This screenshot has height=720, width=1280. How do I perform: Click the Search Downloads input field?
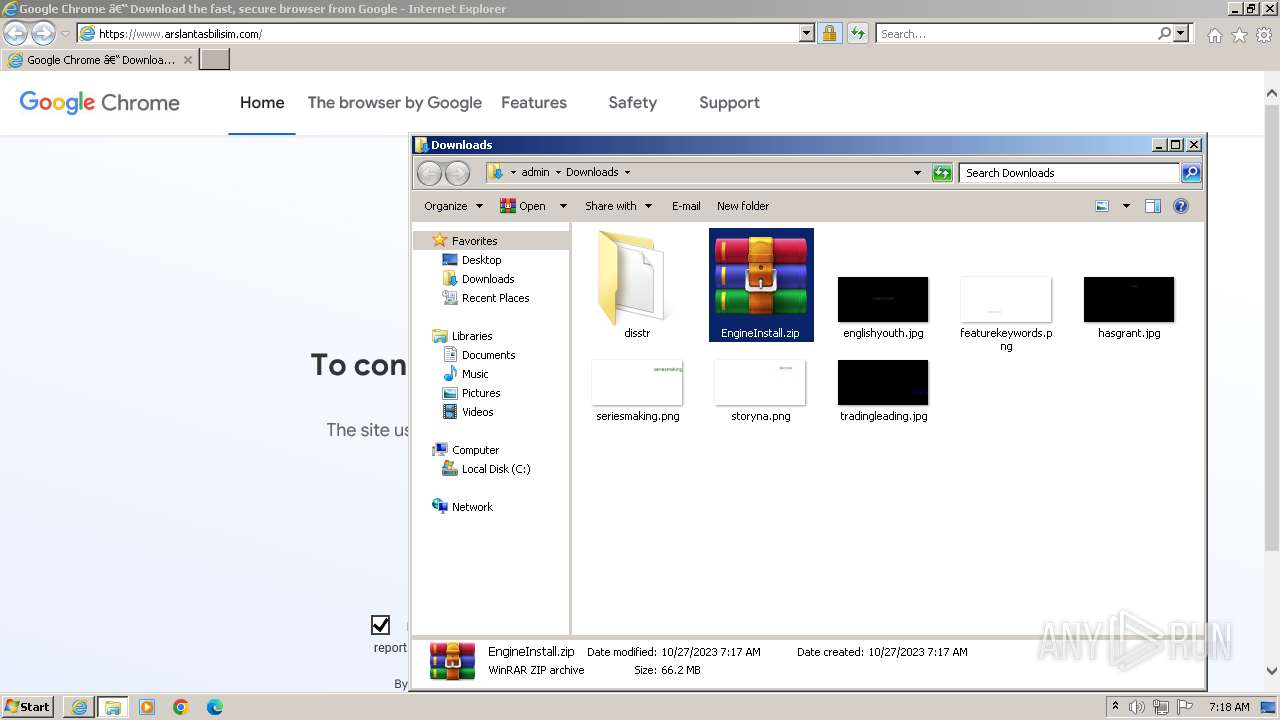coord(1069,173)
